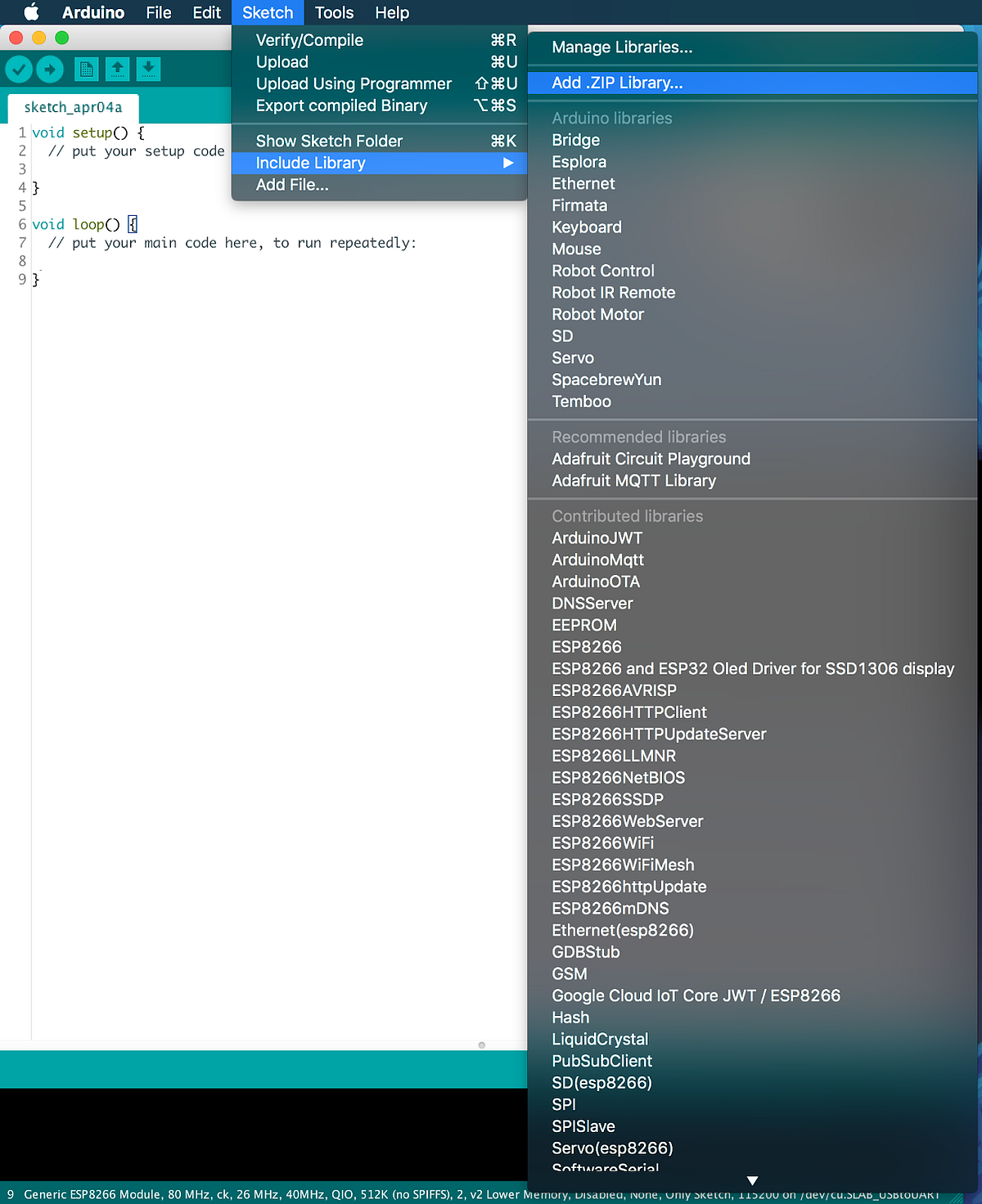Click the Upload arrow toolbar icon
The height and width of the screenshot is (1204, 982).
coord(50,70)
